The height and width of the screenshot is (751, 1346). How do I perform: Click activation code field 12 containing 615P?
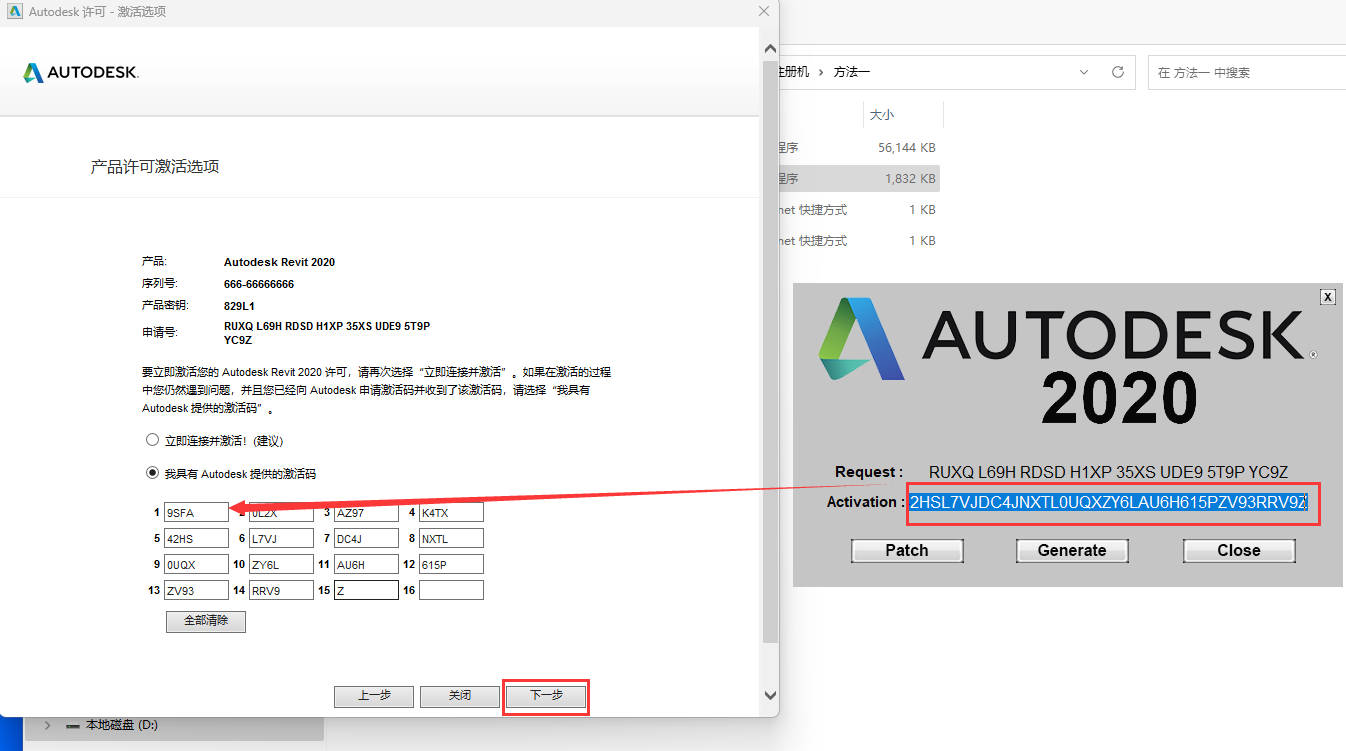(451, 564)
